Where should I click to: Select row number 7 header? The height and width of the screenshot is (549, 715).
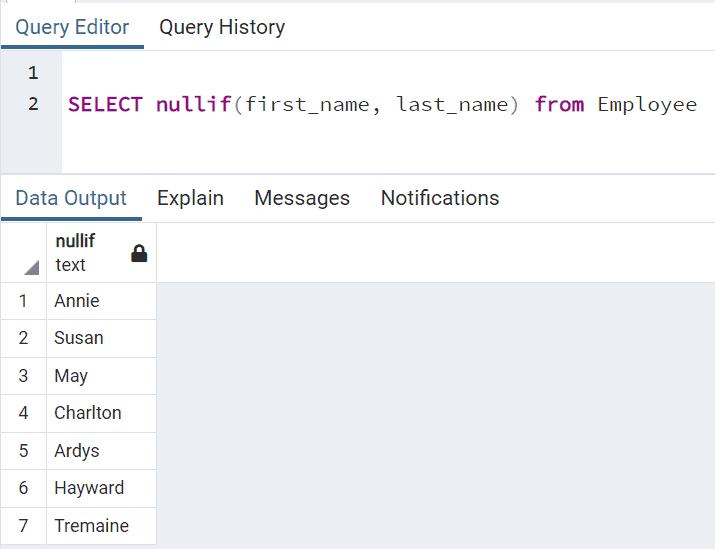[x=24, y=526]
